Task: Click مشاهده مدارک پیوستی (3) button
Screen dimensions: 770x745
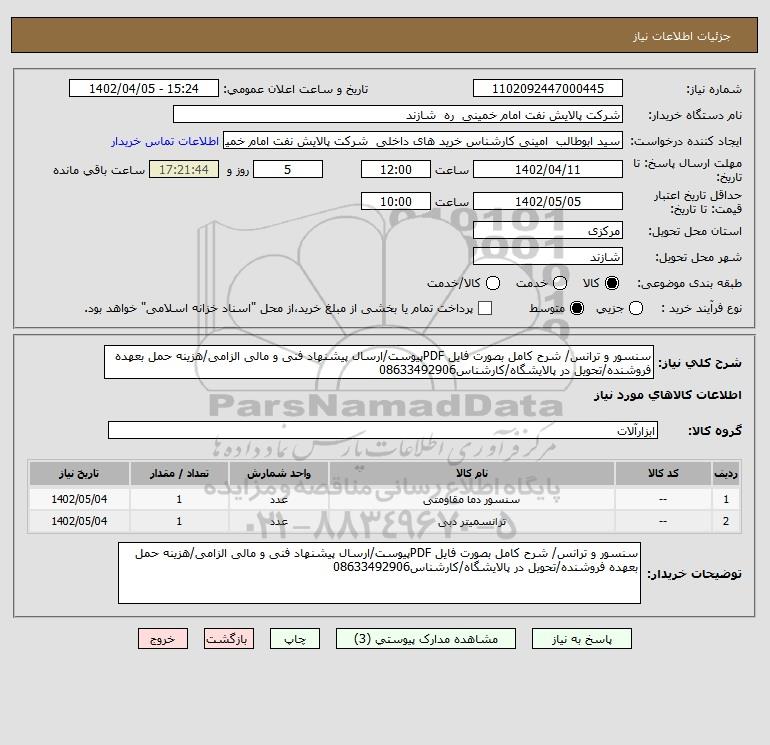Action: click(x=426, y=639)
